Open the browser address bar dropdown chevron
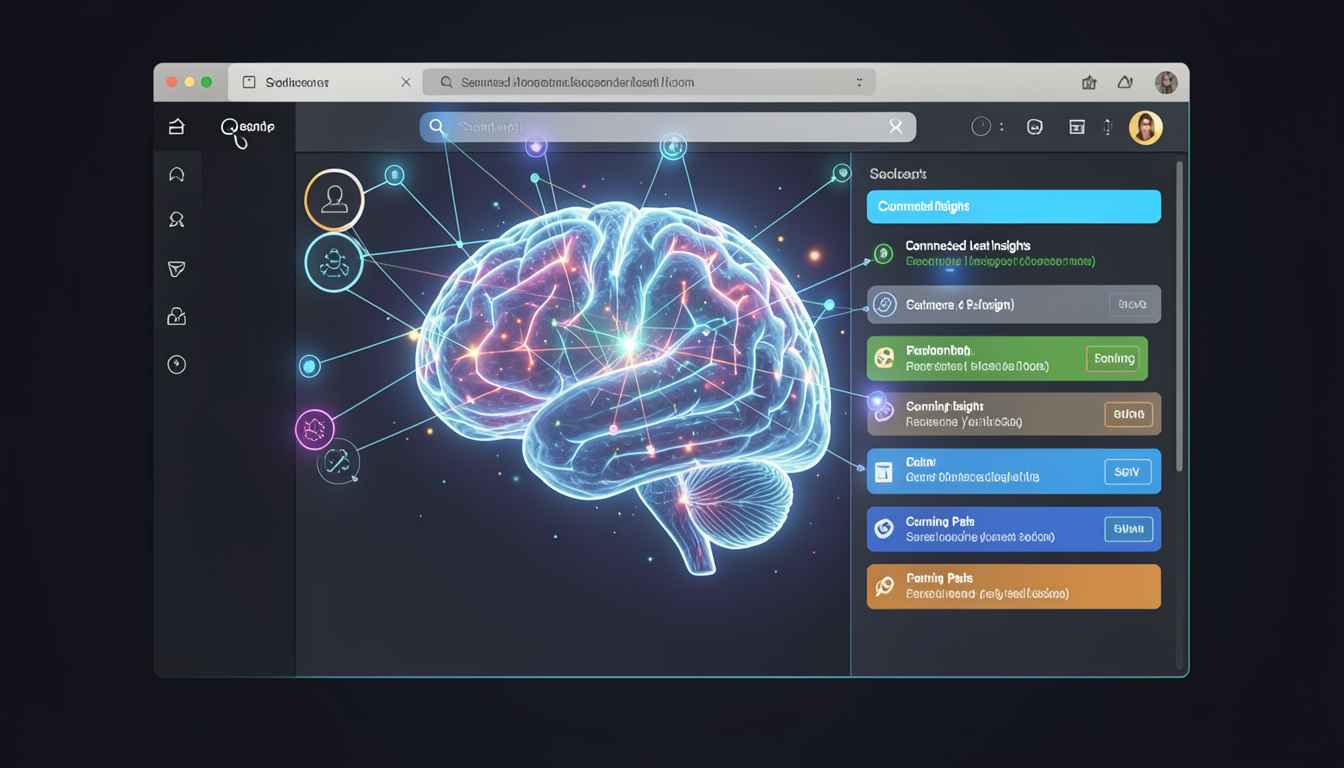The height and width of the screenshot is (768, 1344). tap(859, 83)
